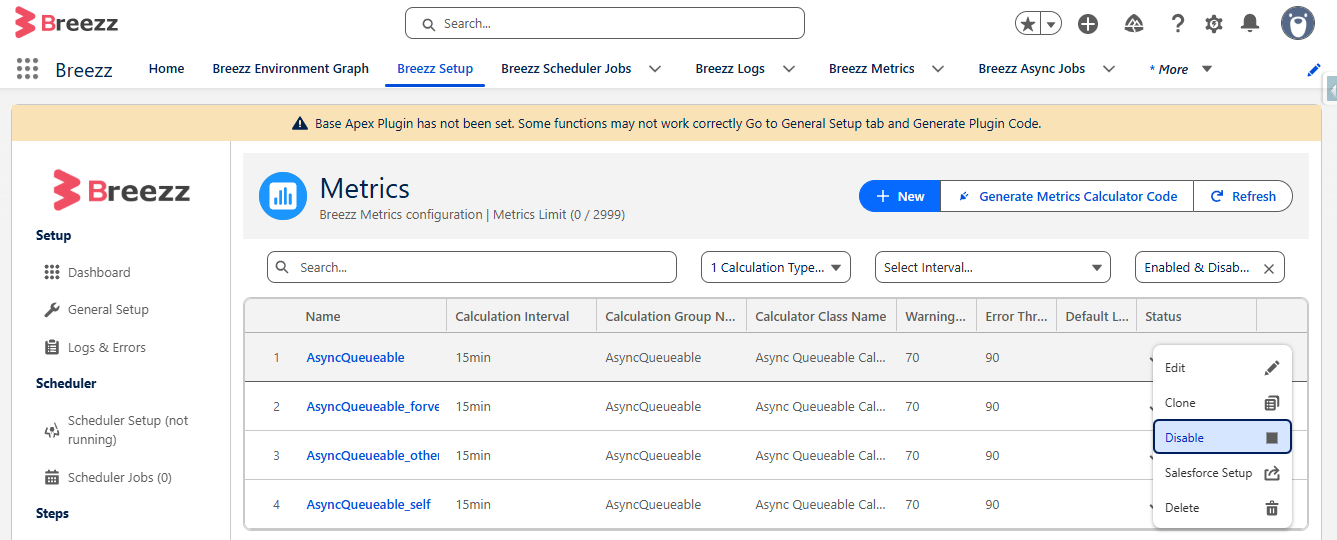Viewport: 1337px width, 540px height.
Task: Open Breezz Environment Graph tab
Action: click(291, 69)
